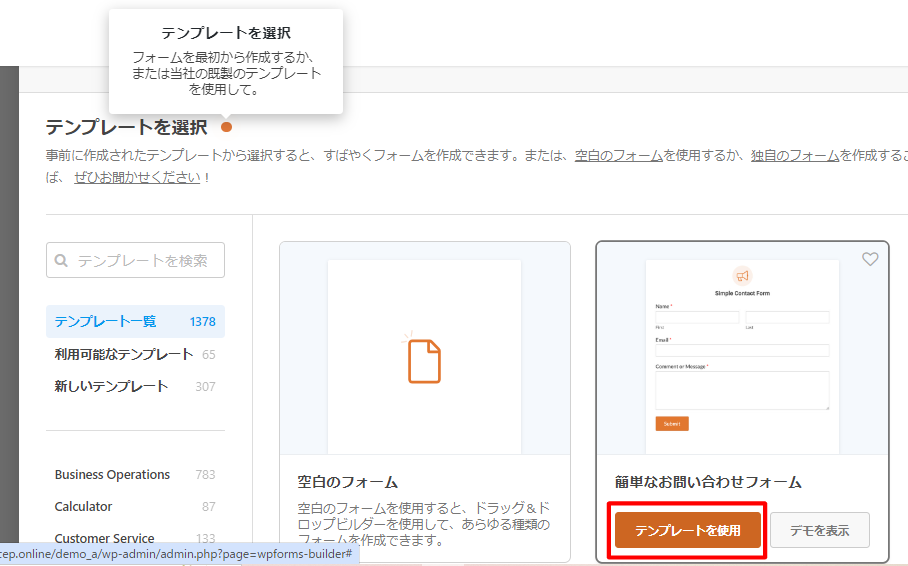This screenshot has width=908, height=566.
Task: Filter by Business Operations category
Action: (x=112, y=474)
